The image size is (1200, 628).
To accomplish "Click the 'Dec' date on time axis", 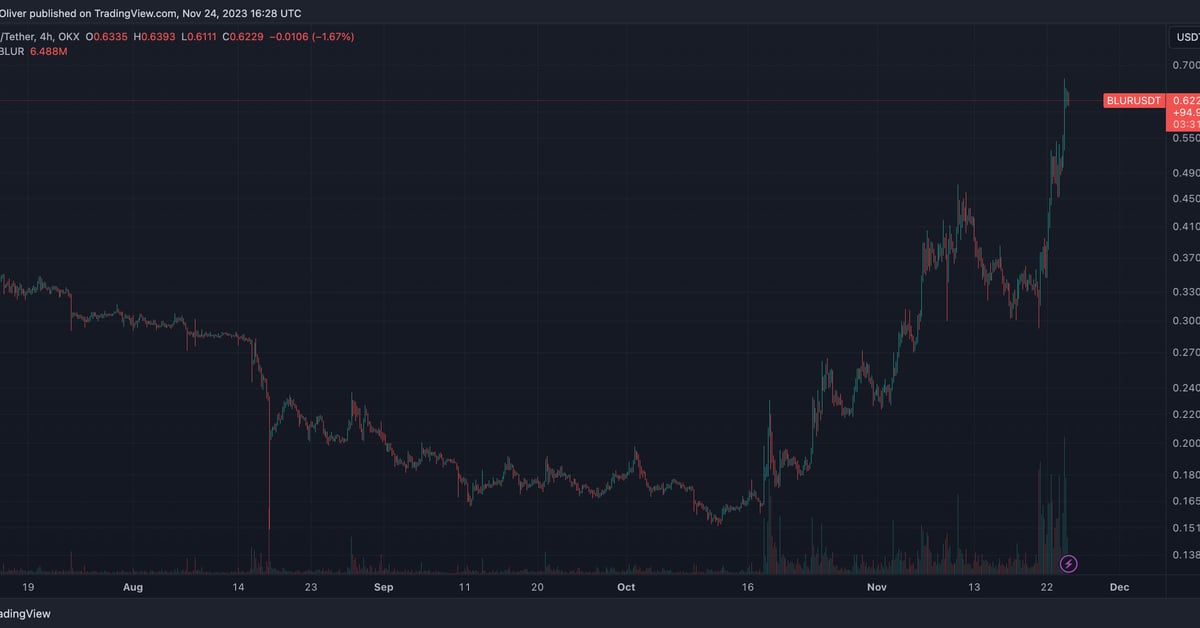I will (x=1119, y=588).
